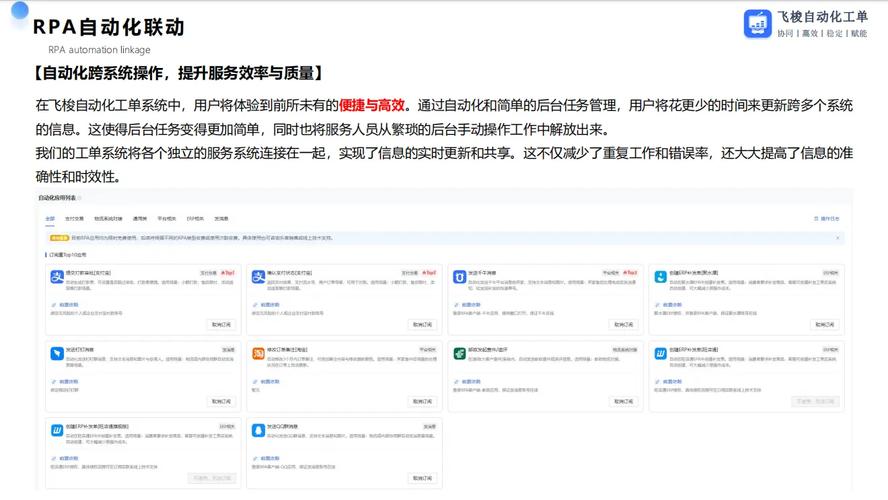Click the greyed button on 旺店通 card
Screen dimensions: 888x500
pyautogui.click(x=816, y=401)
